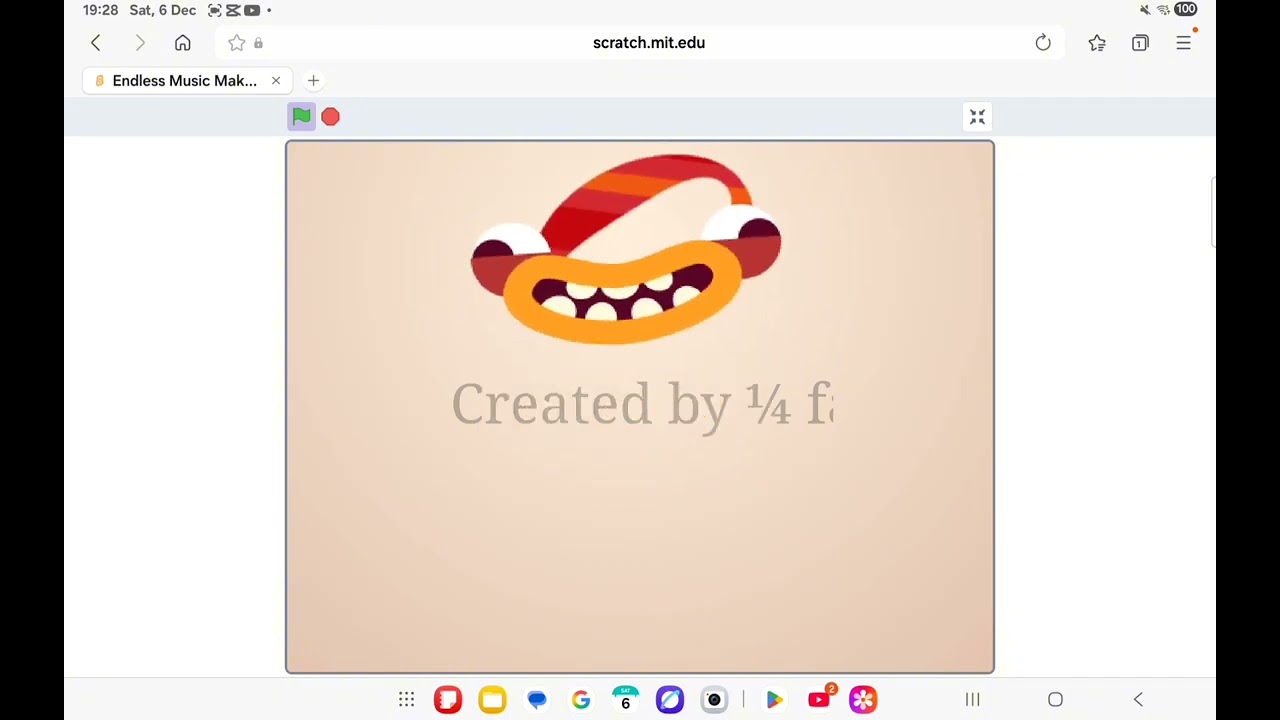The height and width of the screenshot is (720, 1280).
Task: Launch the Google app
Action: [581, 700]
